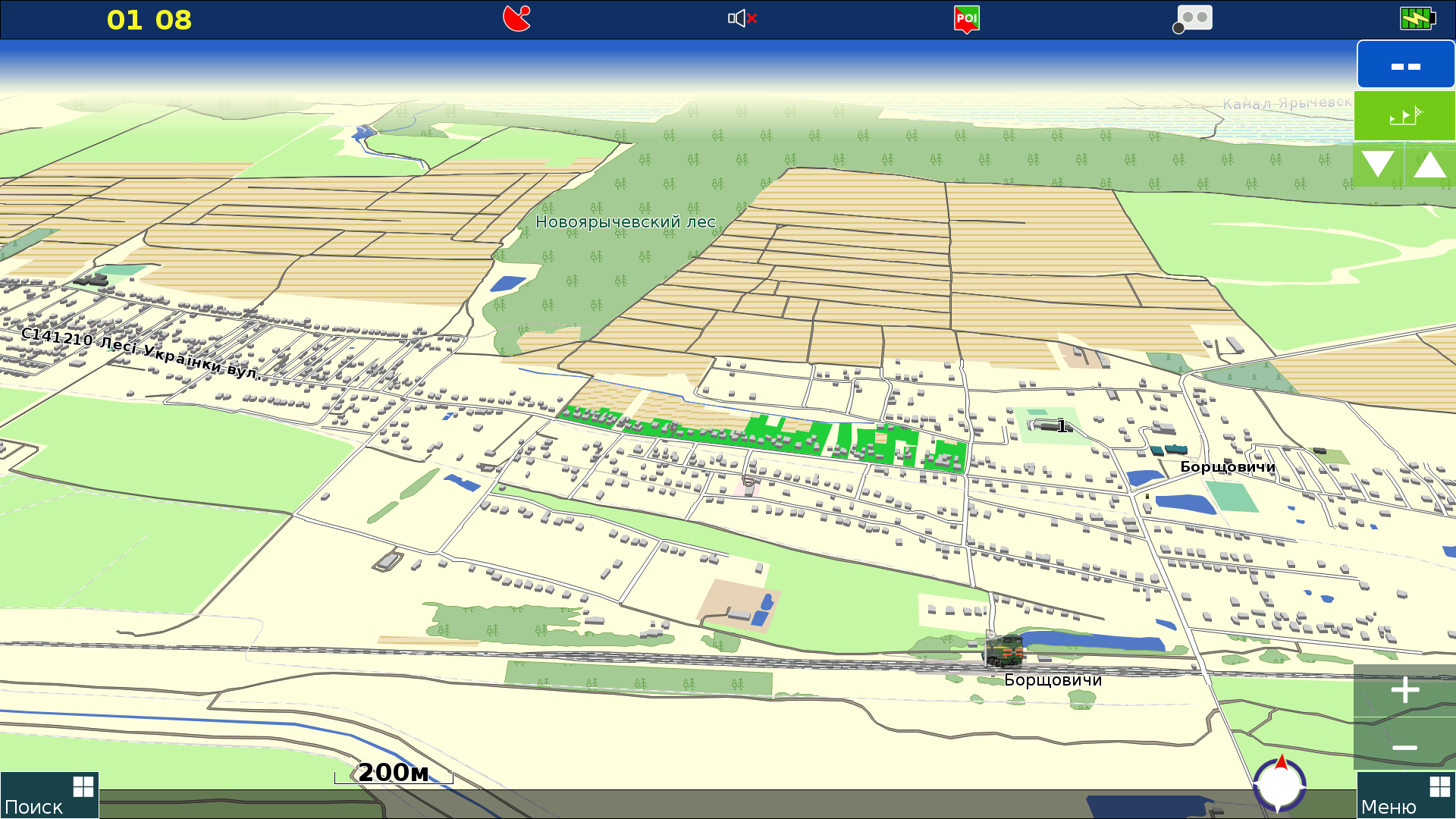Click the track recorder cassette icon
This screenshot has height=819, width=1456.
1194,18
